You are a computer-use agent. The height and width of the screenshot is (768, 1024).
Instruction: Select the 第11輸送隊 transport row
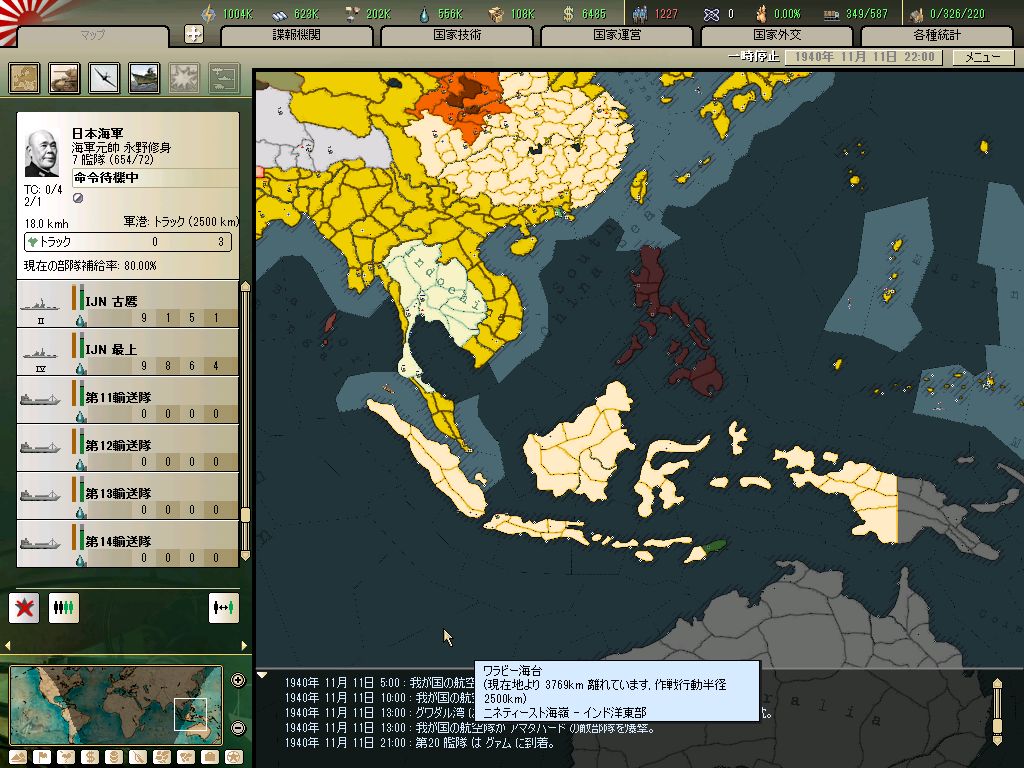click(128, 400)
